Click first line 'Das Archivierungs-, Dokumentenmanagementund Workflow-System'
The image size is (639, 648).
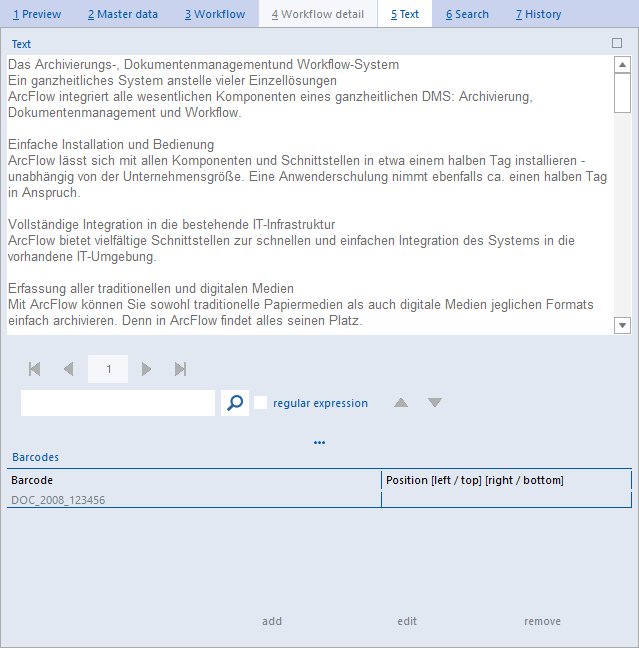203,65
